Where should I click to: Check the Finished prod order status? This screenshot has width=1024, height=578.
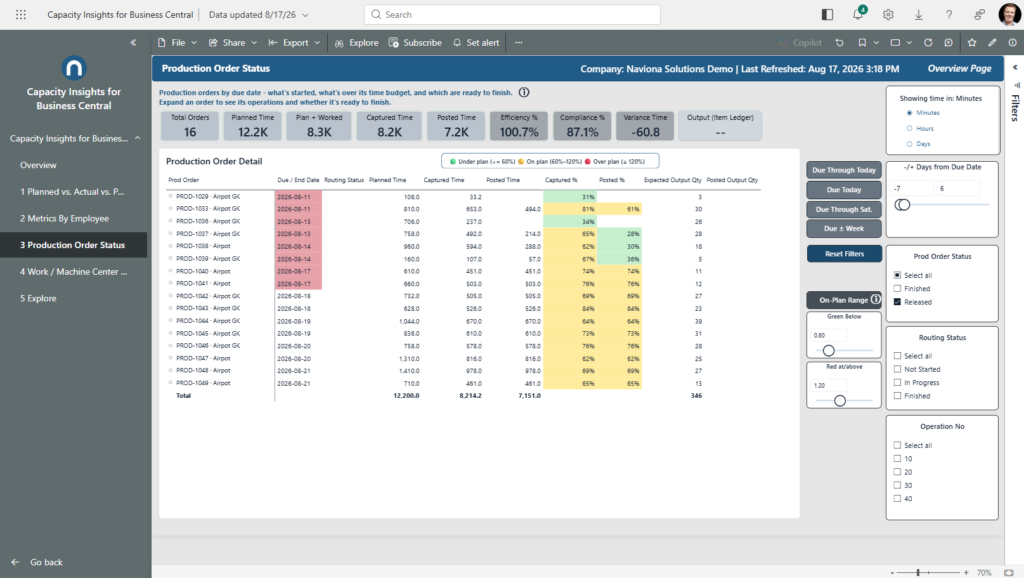click(897, 289)
